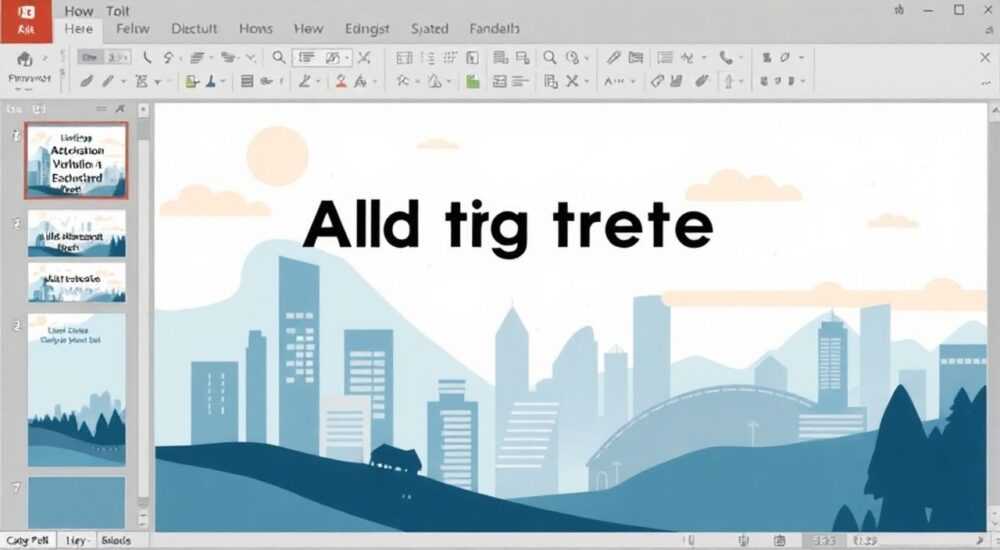Open the "Dictult" ribbon tab
This screenshot has height=550, width=1000.
tap(194, 29)
